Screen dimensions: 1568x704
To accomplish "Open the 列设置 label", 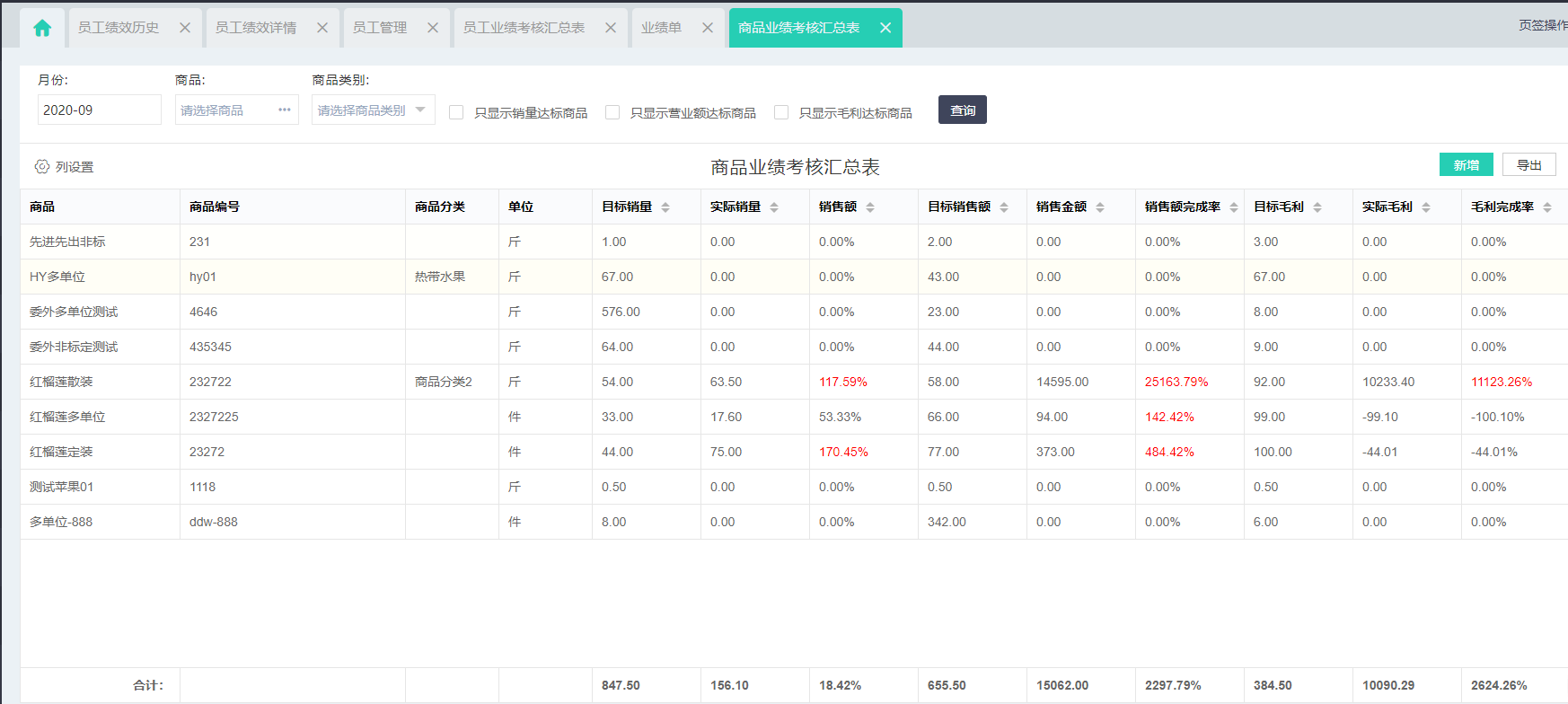I will point(75,167).
